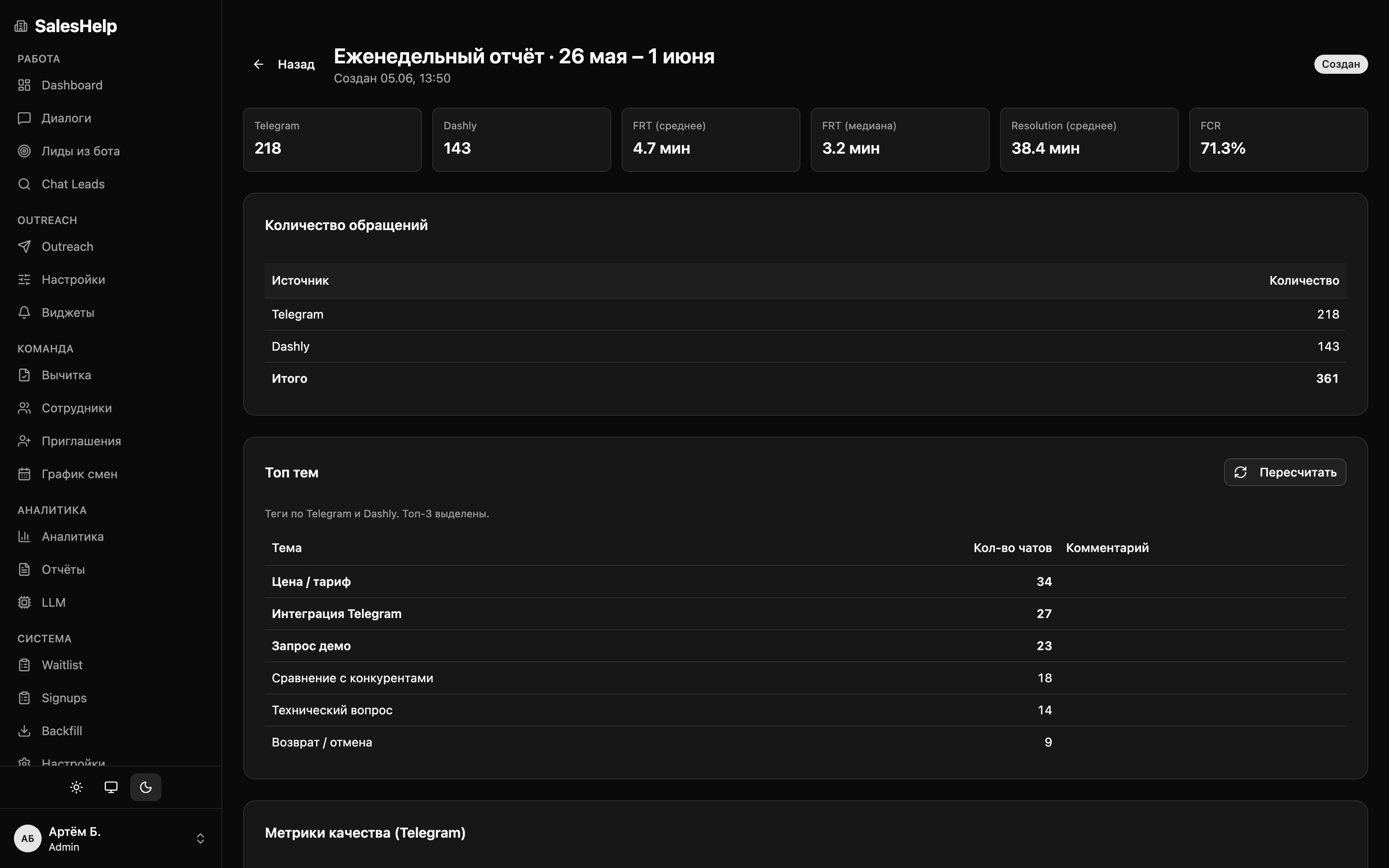
Task: Switch to dark theme moon icon
Action: pos(146,788)
